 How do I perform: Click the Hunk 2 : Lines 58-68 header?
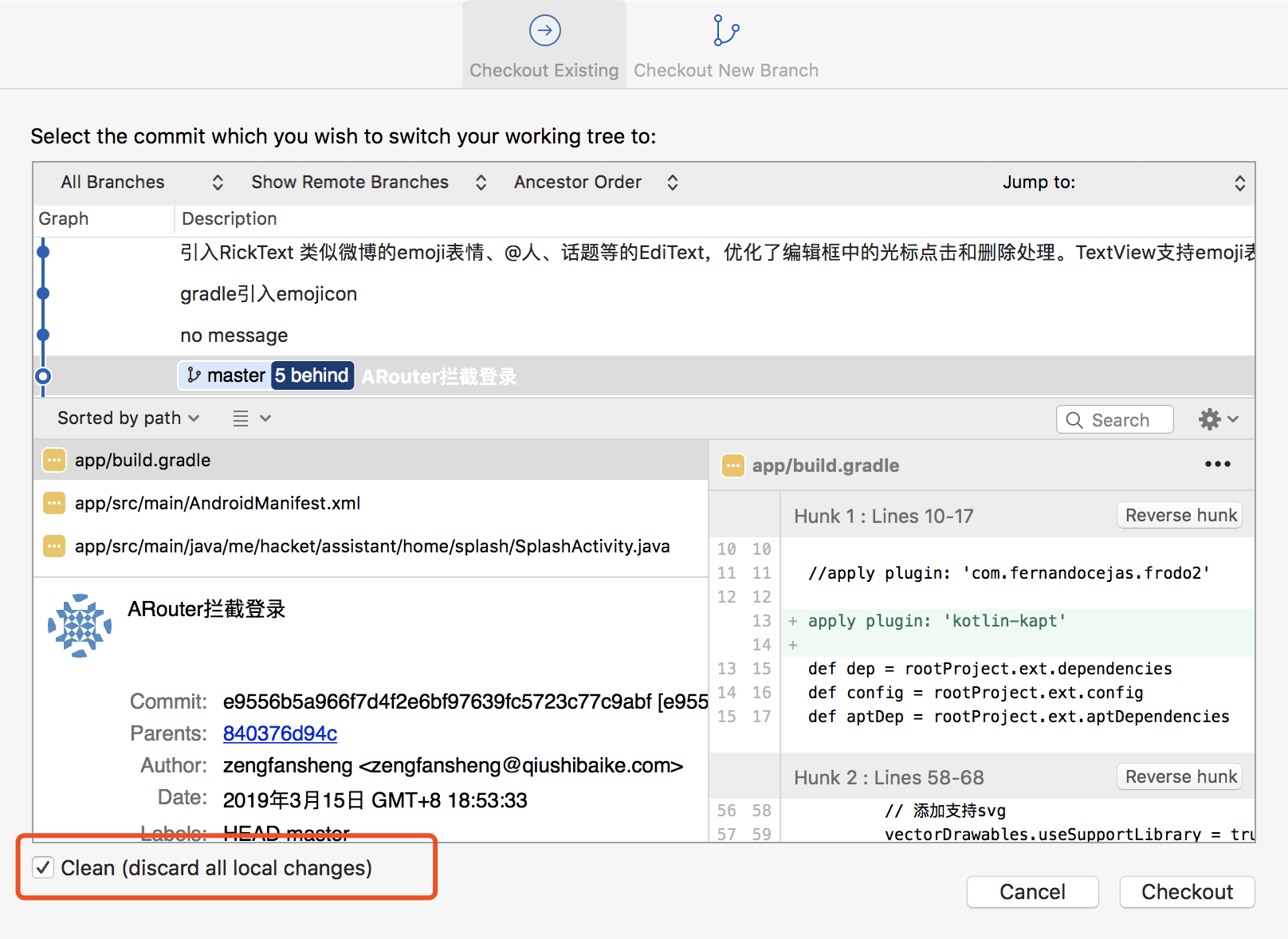pos(889,777)
